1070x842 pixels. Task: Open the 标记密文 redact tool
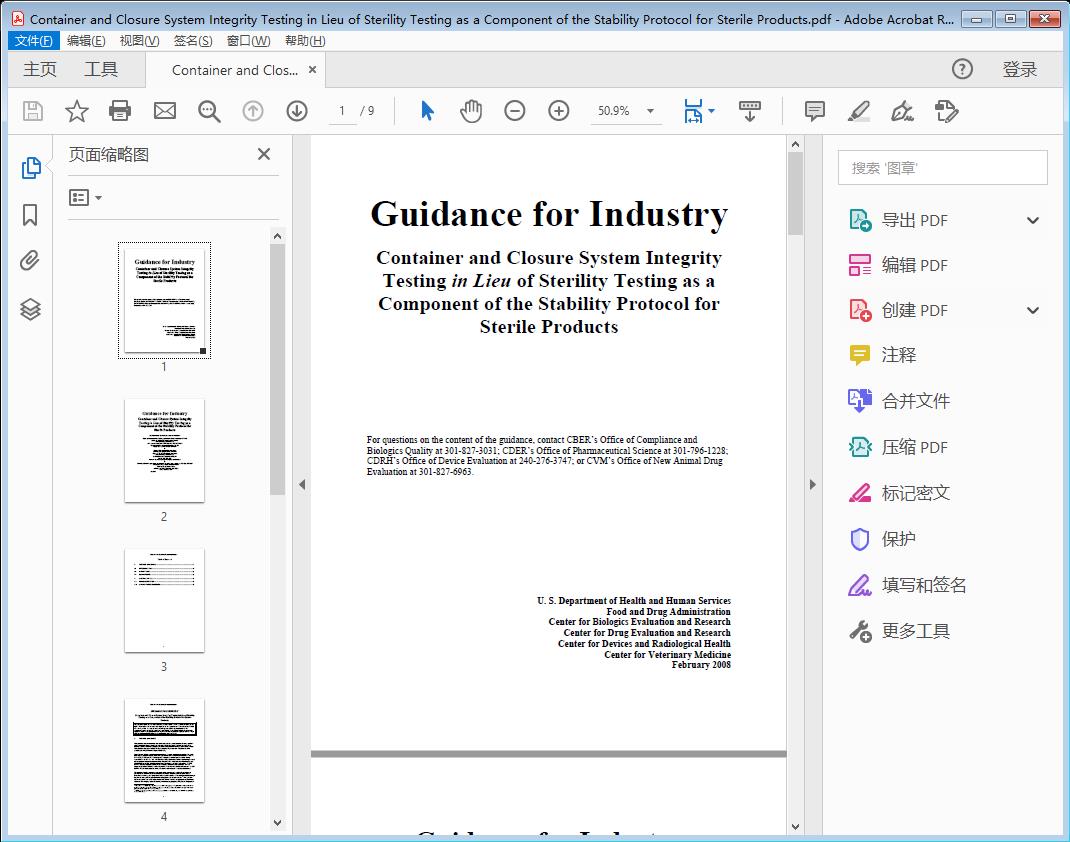point(899,493)
